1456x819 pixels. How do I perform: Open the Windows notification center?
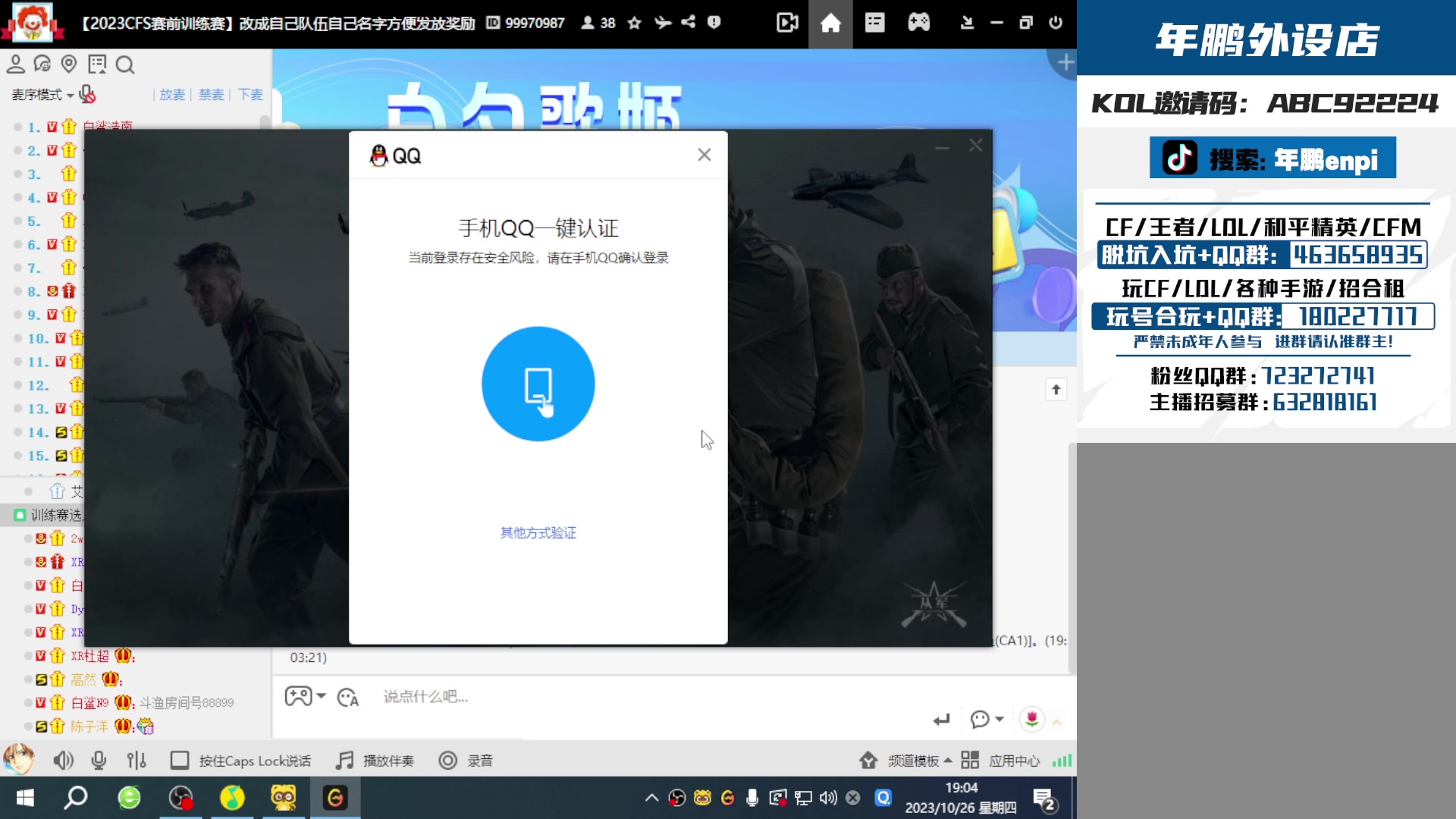coord(1045,799)
